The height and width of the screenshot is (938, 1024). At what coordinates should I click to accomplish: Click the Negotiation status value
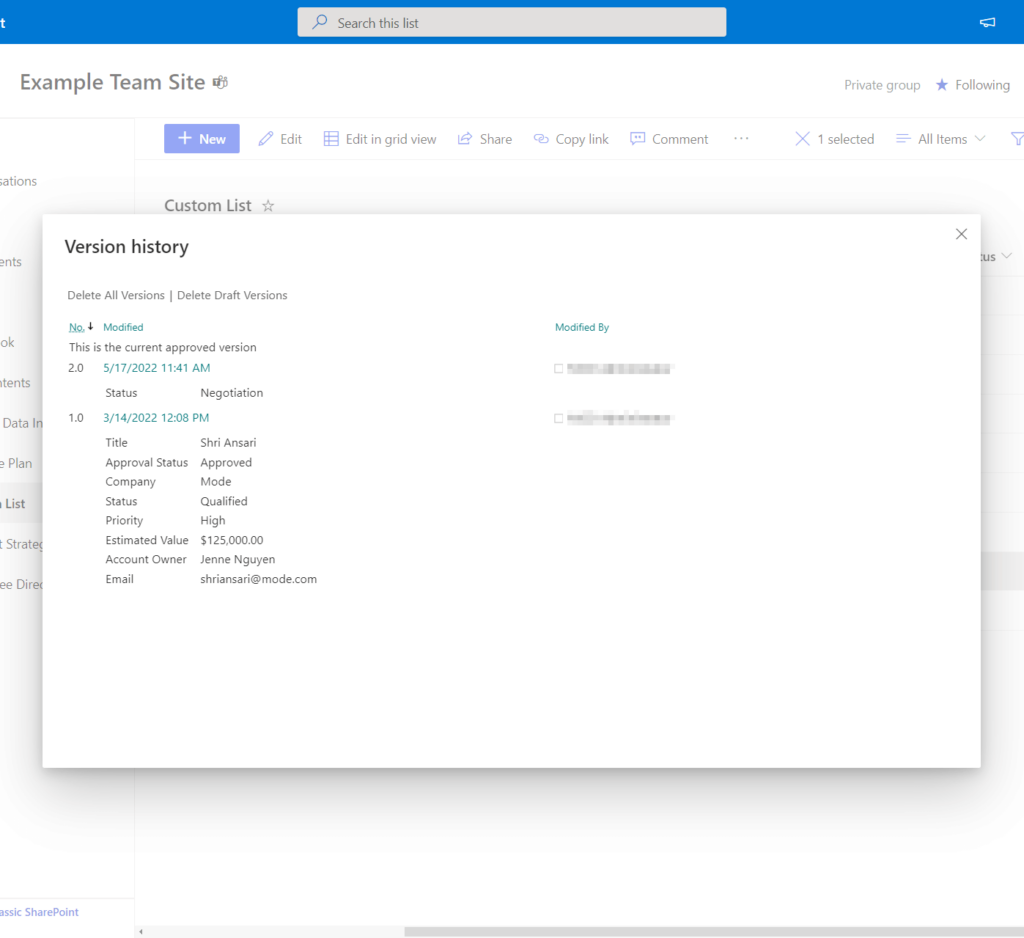(232, 393)
